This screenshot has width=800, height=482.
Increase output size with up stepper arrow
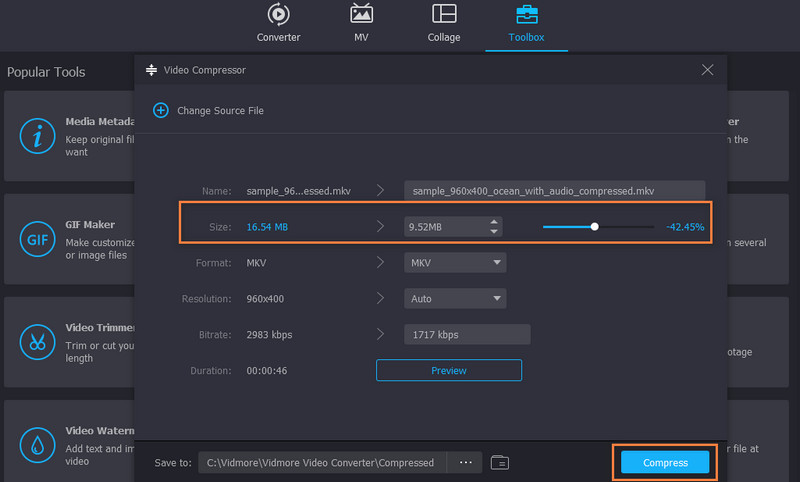pos(493,222)
